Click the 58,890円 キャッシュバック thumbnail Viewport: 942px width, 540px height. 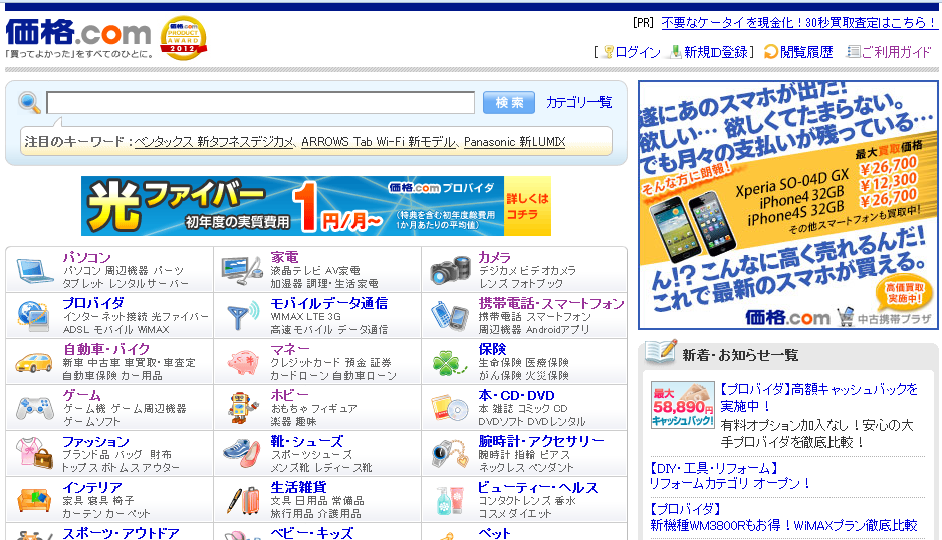[683, 405]
